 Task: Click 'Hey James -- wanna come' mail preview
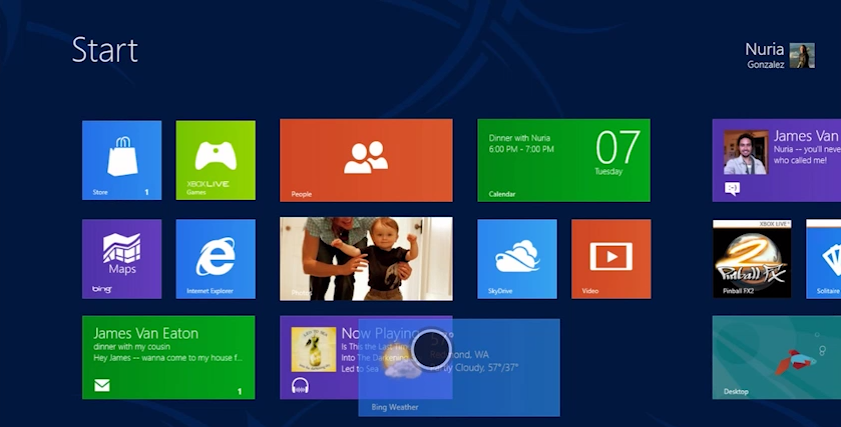[x=167, y=358]
